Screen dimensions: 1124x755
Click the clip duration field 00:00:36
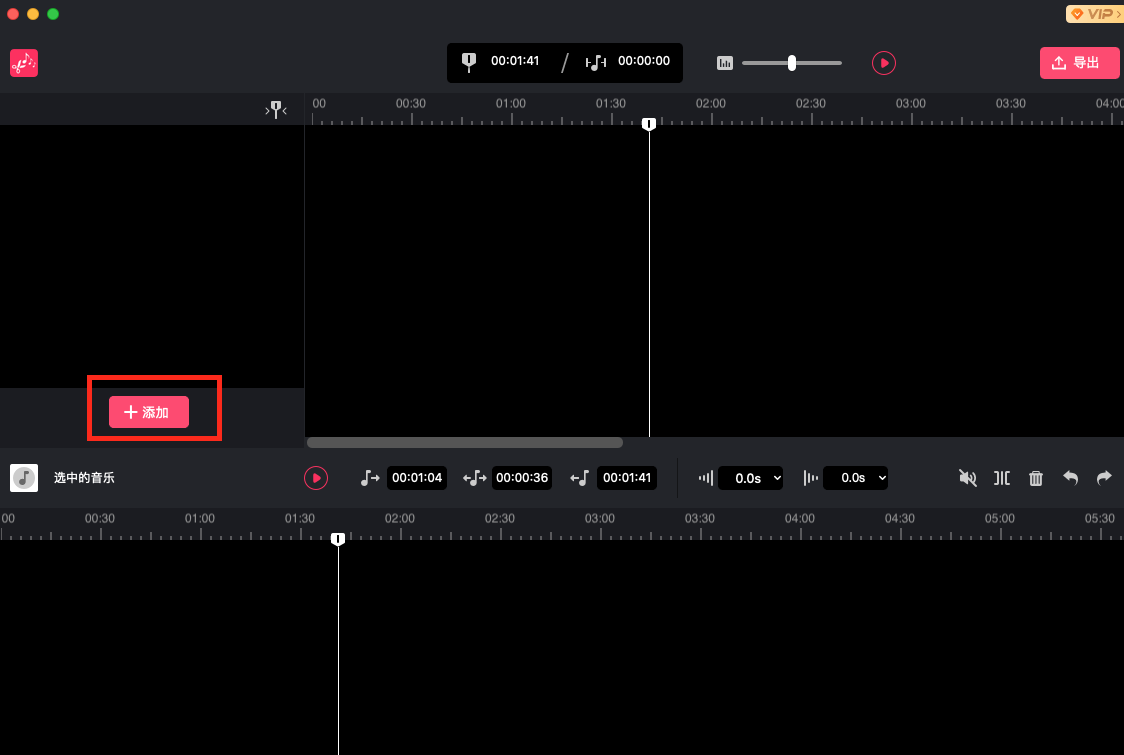coord(522,478)
